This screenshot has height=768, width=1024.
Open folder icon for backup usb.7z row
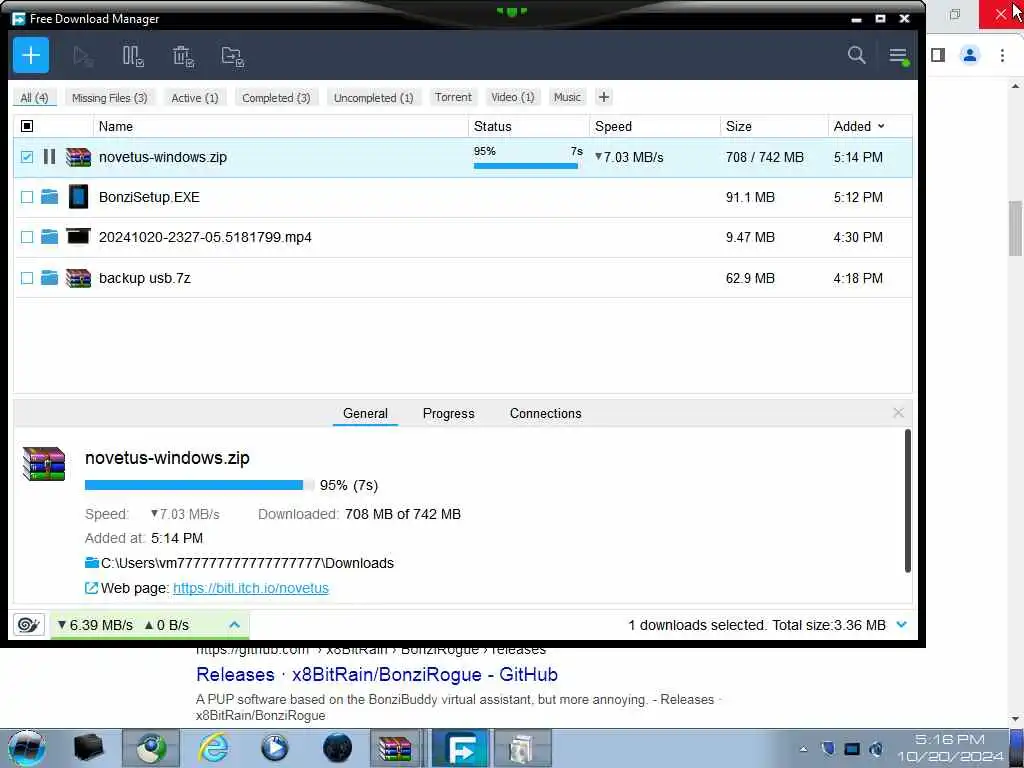click(x=49, y=278)
